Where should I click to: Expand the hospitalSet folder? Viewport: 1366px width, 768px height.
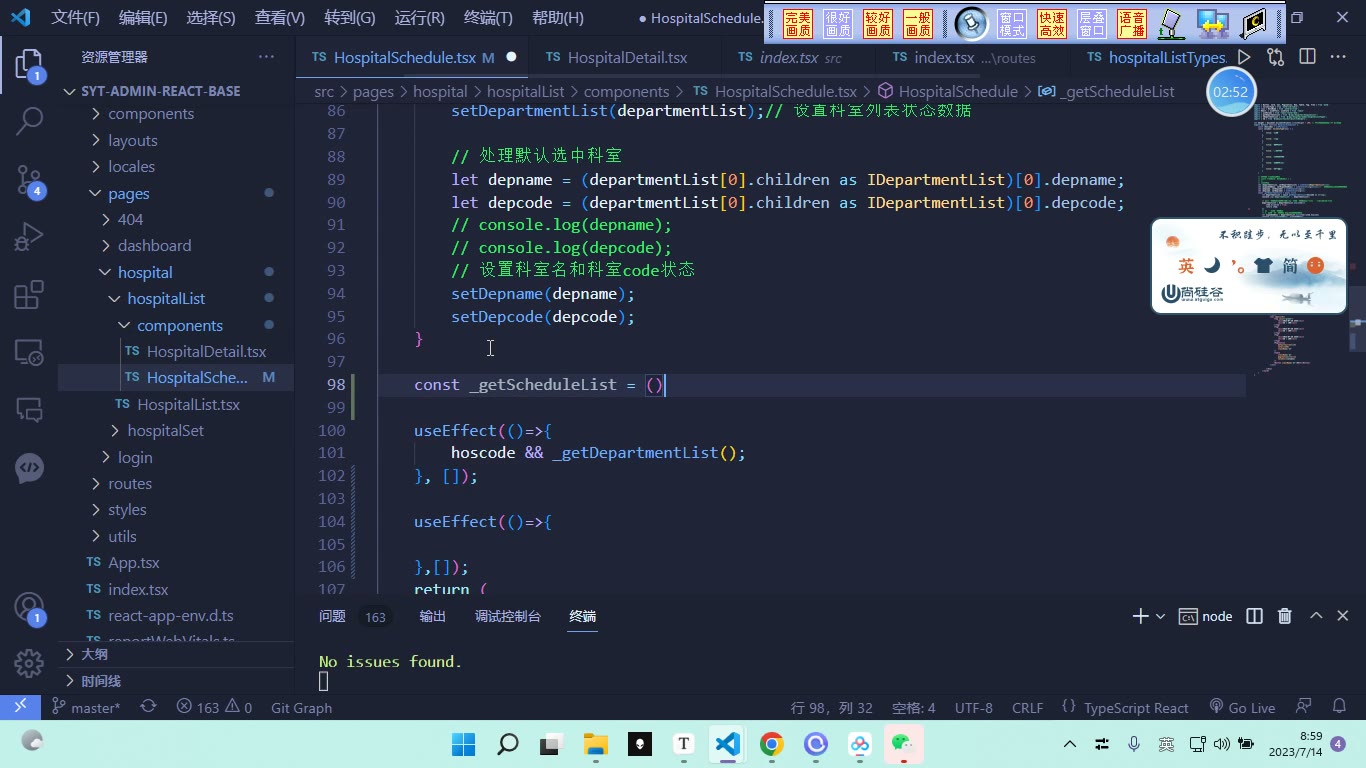click(165, 430)
